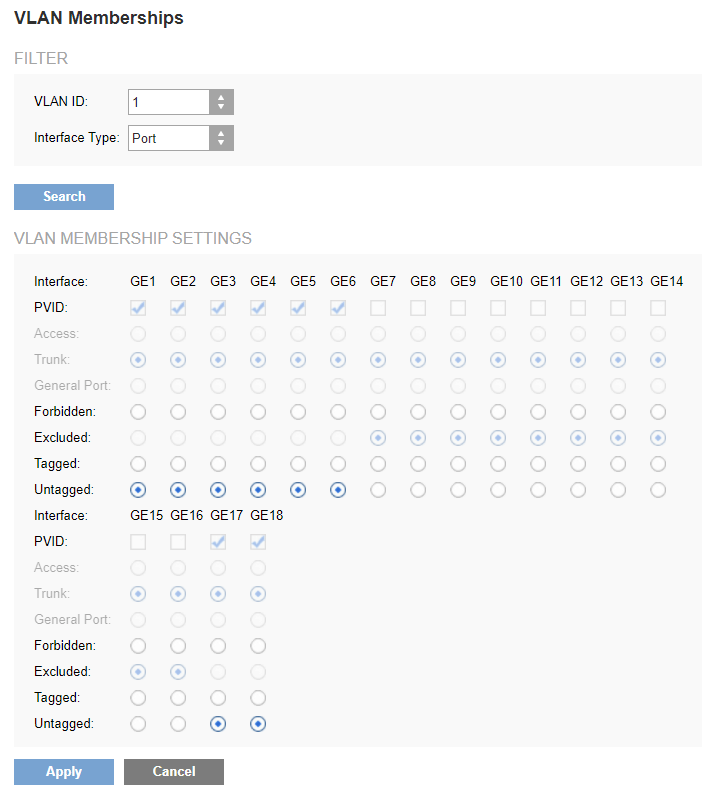Check PVID checkbox for GE16
This screenshot has height=795, width=702.
pos(178,542)
